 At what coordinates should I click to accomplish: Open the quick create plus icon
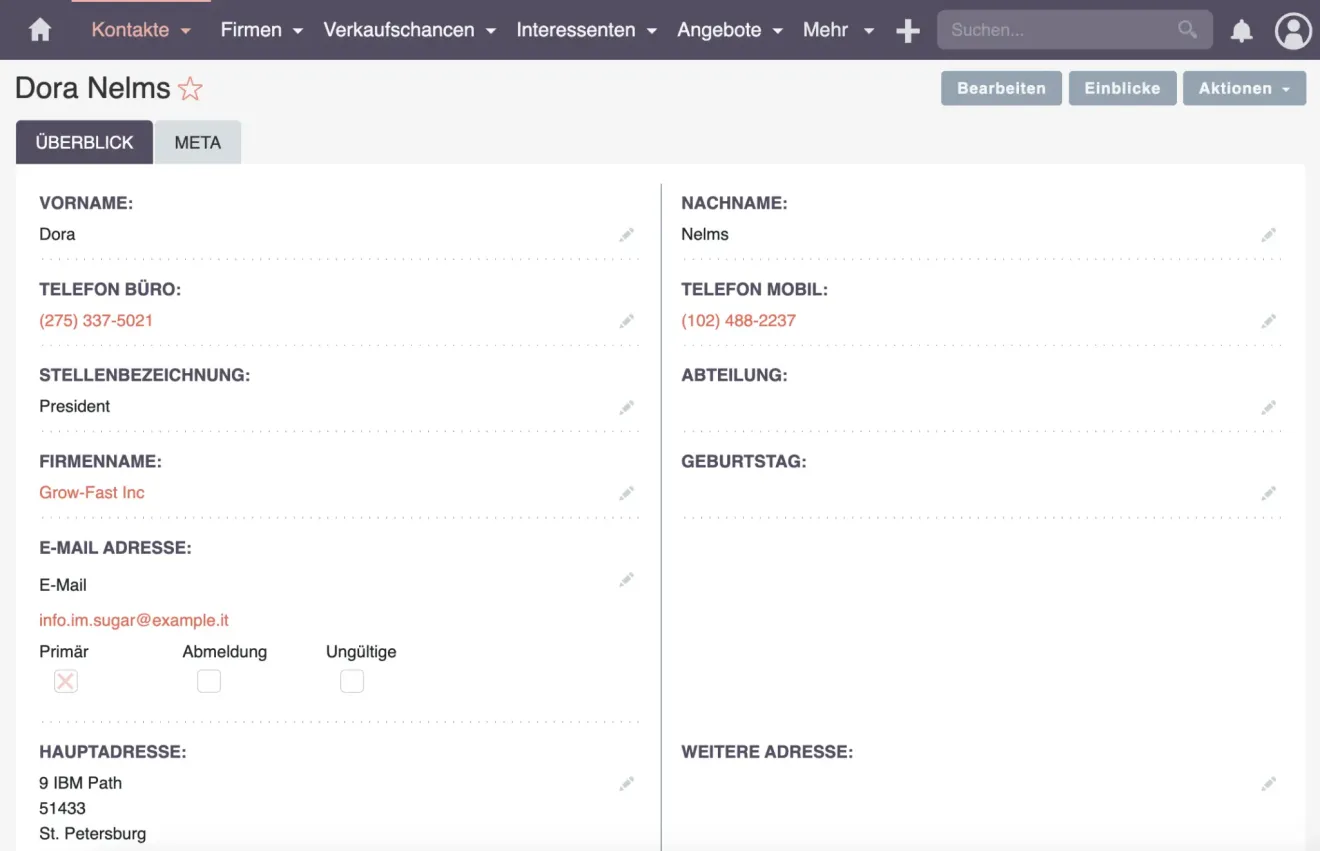click(907, 30)
